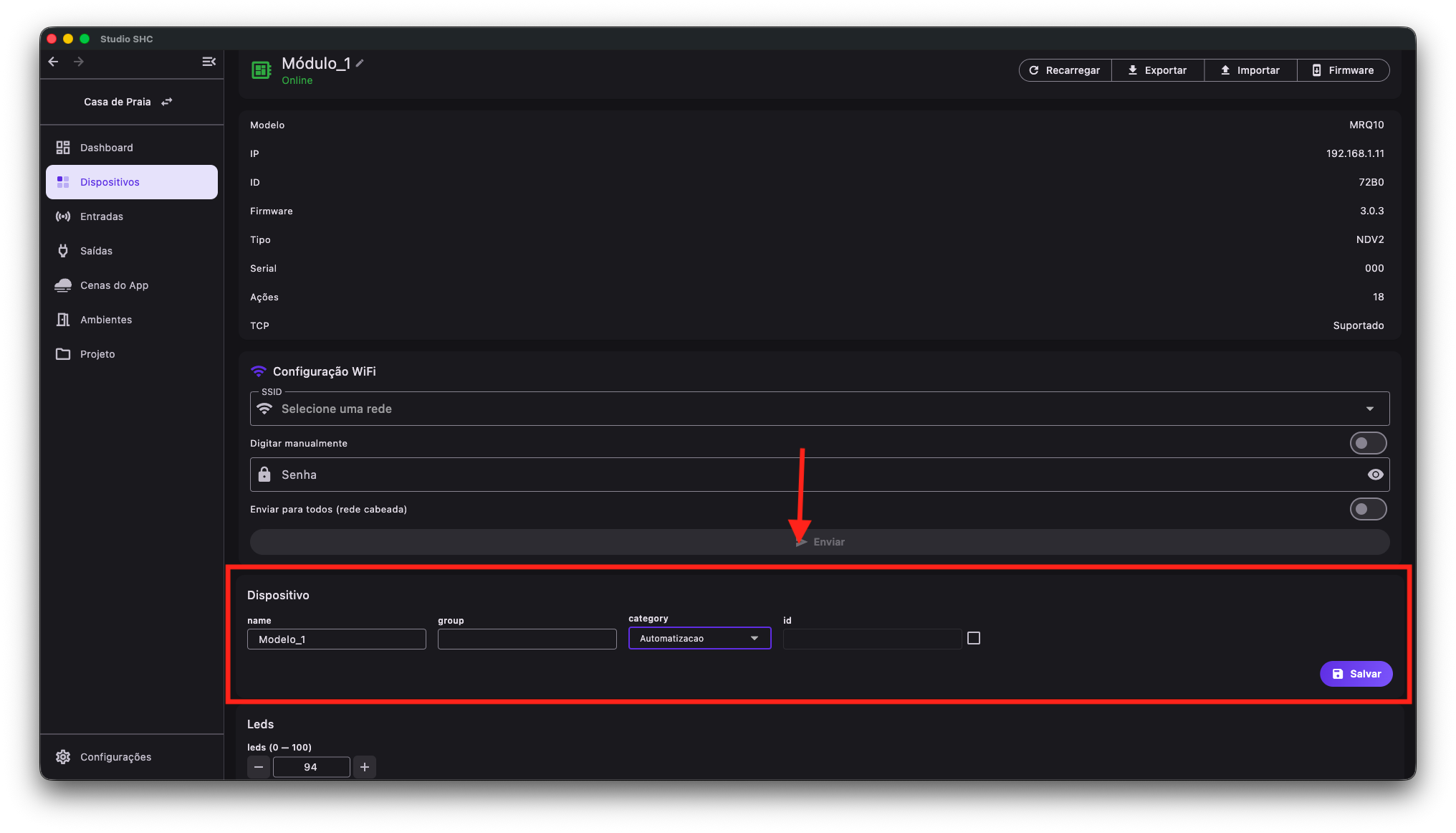Click the Online status text

pyautogui.click(x=297, y=80)
